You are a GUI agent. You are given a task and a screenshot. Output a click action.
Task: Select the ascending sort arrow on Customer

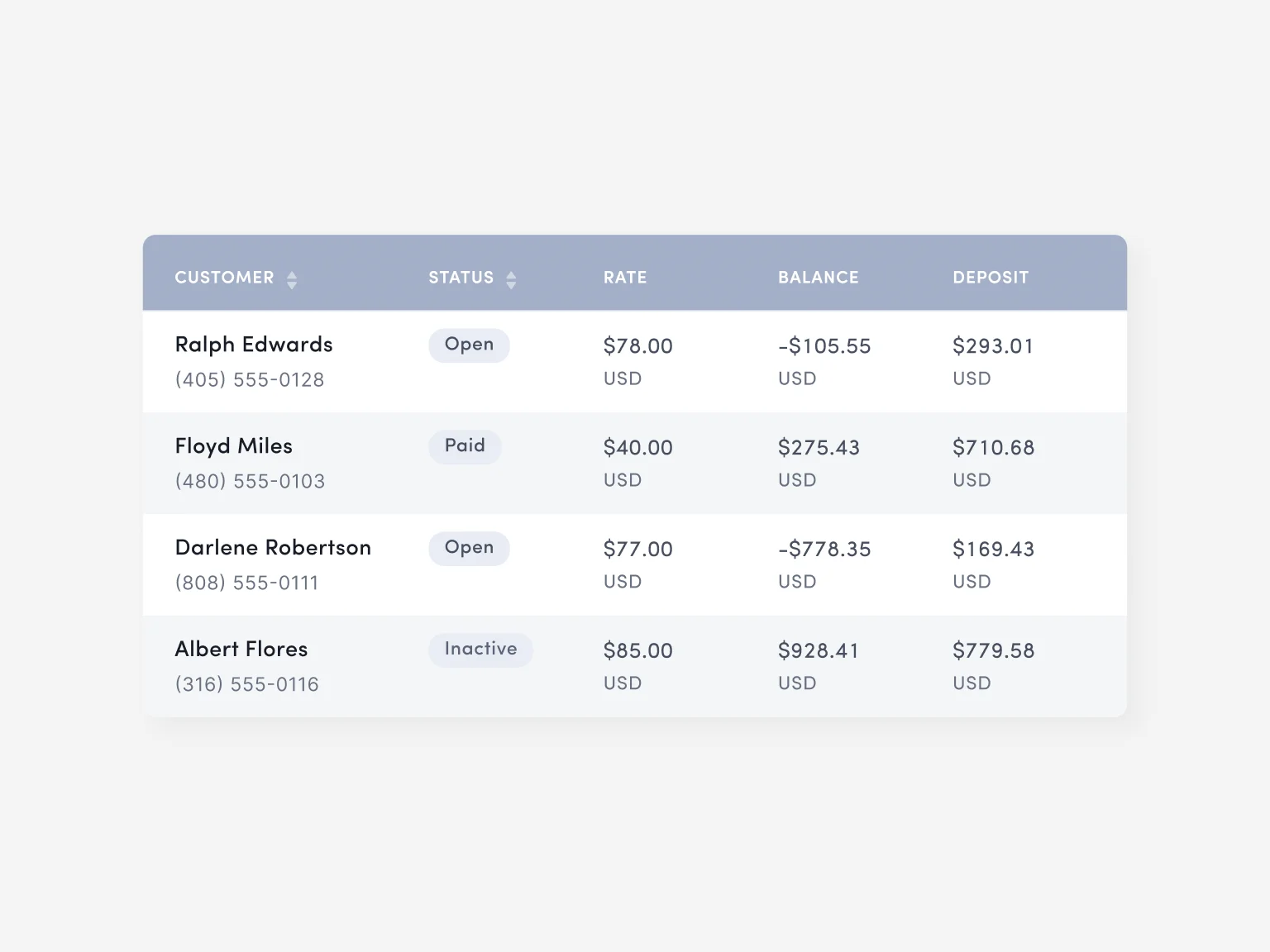click(292, 274)
